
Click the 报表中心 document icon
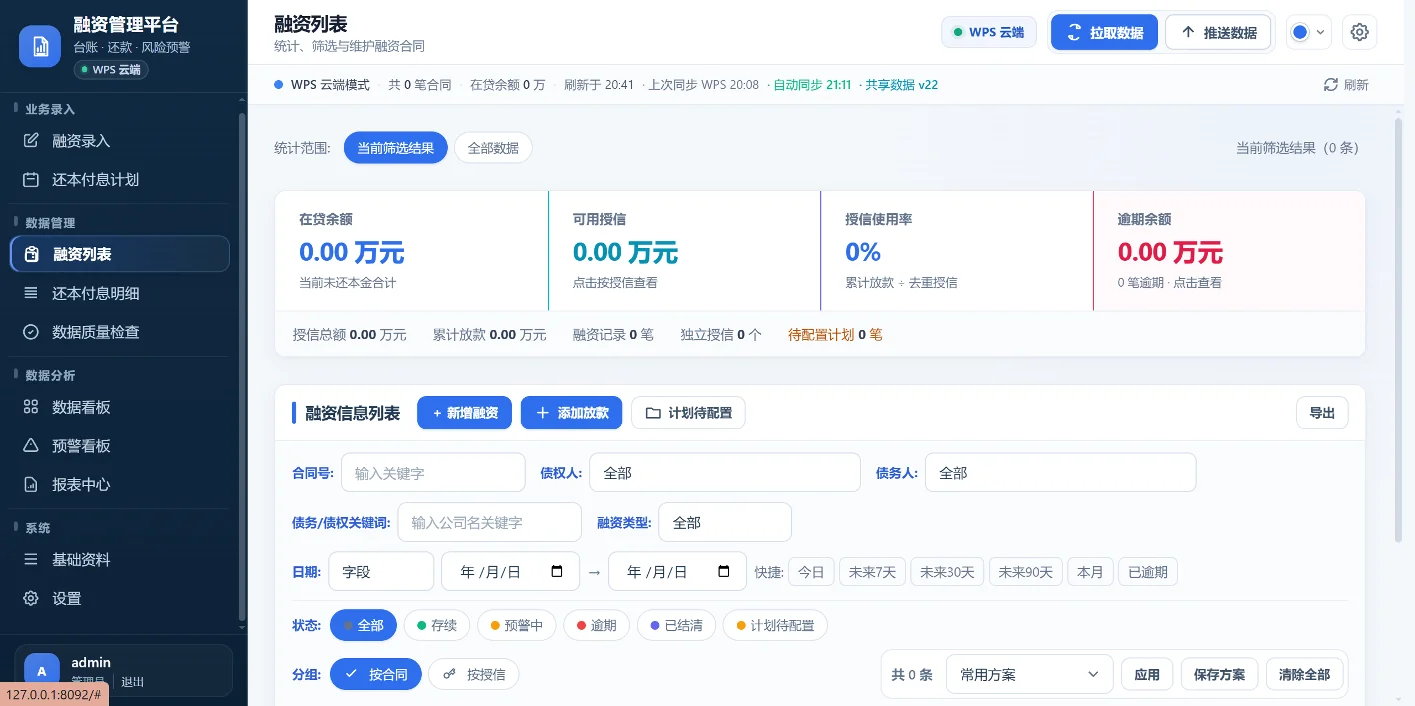click(31, 484)
